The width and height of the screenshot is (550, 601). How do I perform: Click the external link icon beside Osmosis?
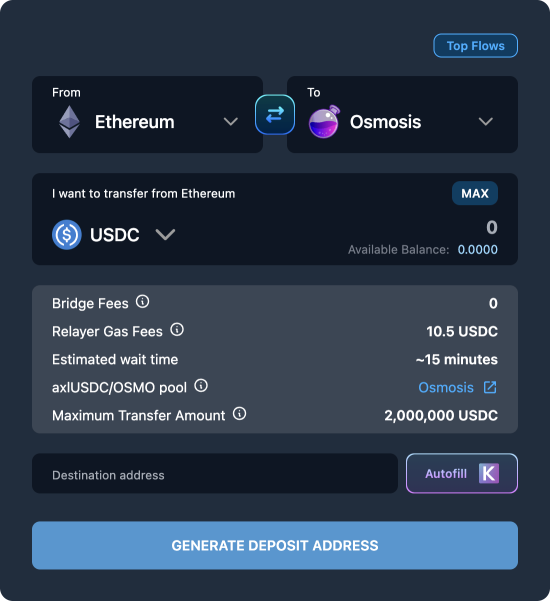pos(490,388)
